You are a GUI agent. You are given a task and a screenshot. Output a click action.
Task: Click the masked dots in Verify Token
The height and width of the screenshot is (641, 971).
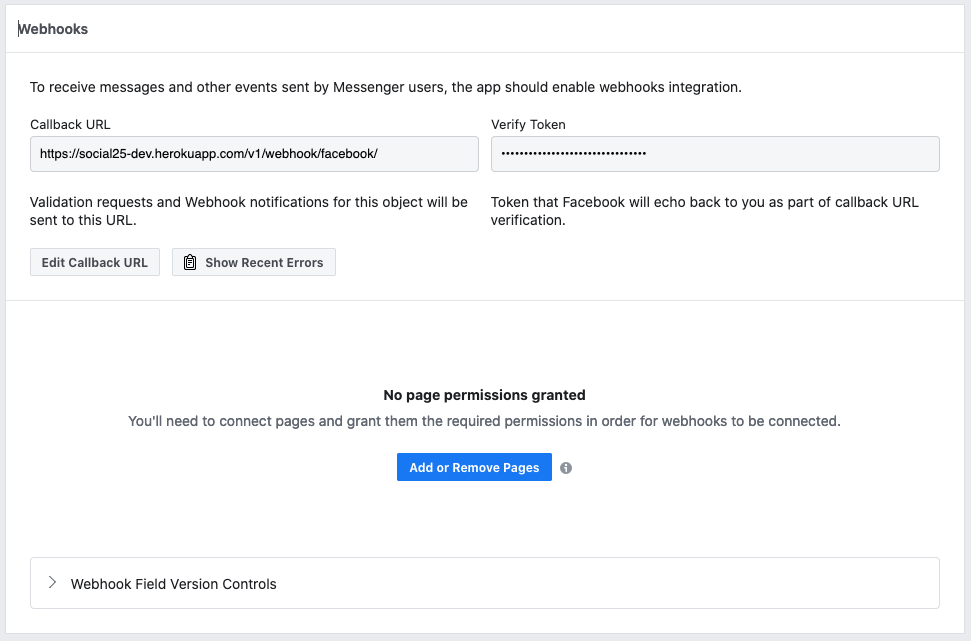tap(573, 154)
